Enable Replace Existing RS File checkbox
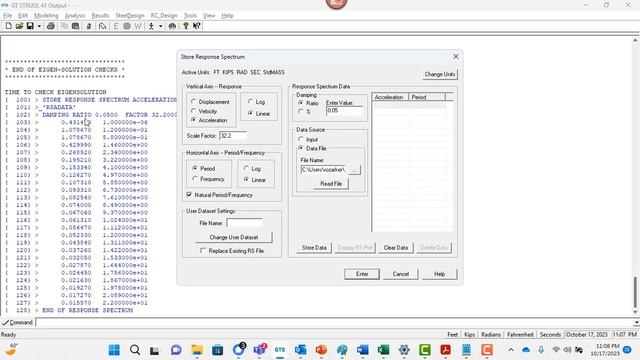The image size is (640, 360). [x=203, y=251]
